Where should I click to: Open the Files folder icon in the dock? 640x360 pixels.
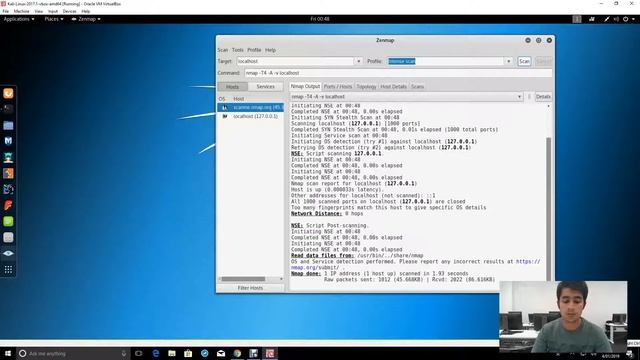(8, 125)
